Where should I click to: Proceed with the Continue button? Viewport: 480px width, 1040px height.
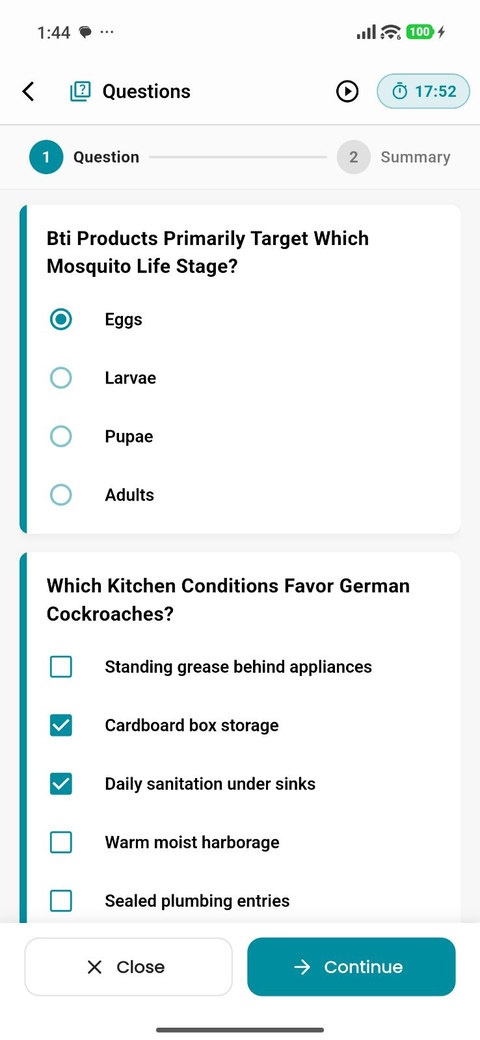point(351,967)
